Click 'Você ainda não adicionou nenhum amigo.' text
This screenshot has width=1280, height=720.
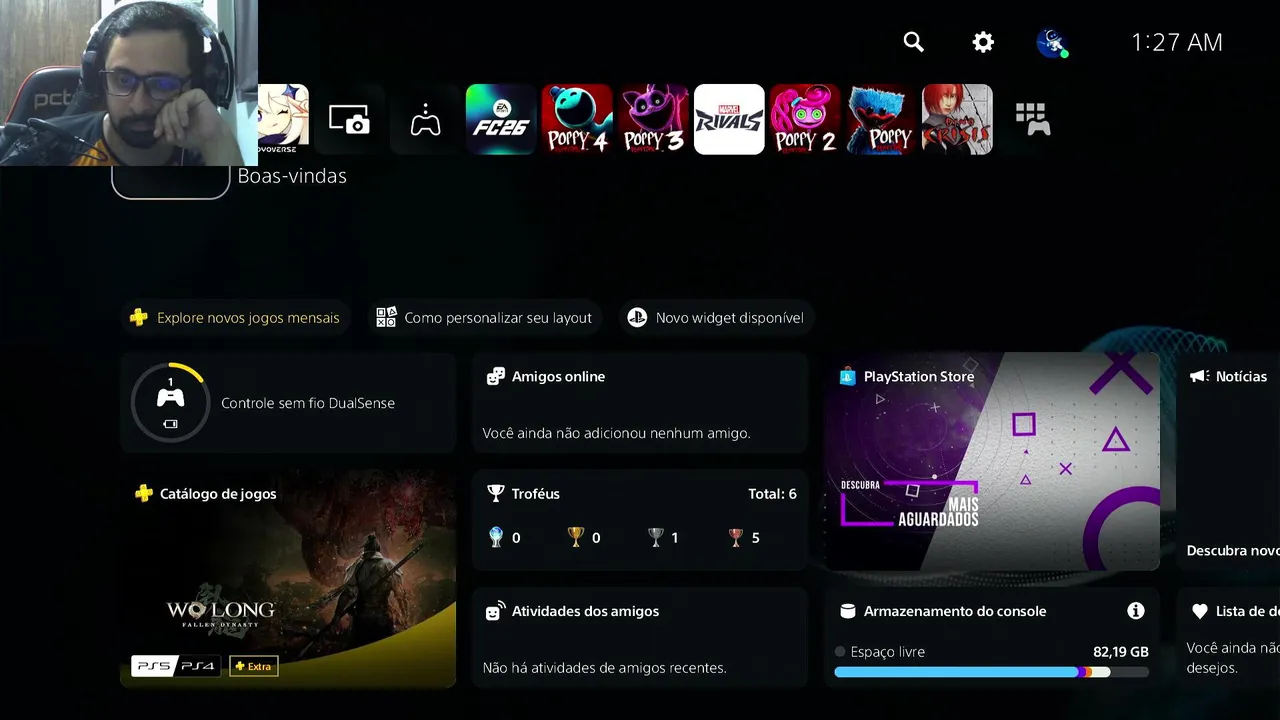pos(616,434)
